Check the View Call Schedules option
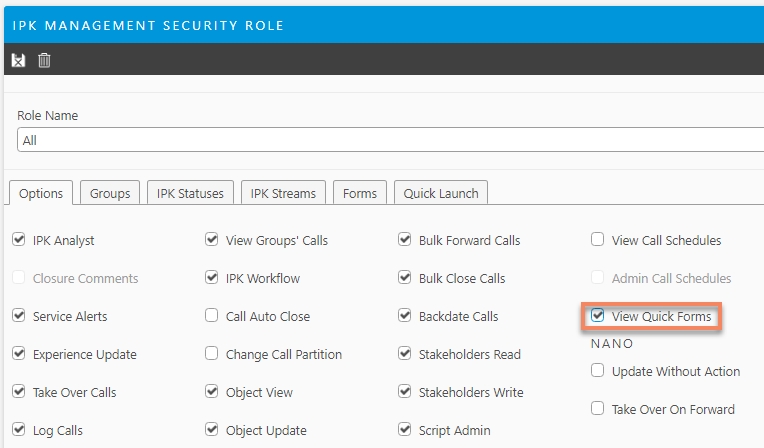Viewport: 764px width, 448px height. tap(598, 240)
